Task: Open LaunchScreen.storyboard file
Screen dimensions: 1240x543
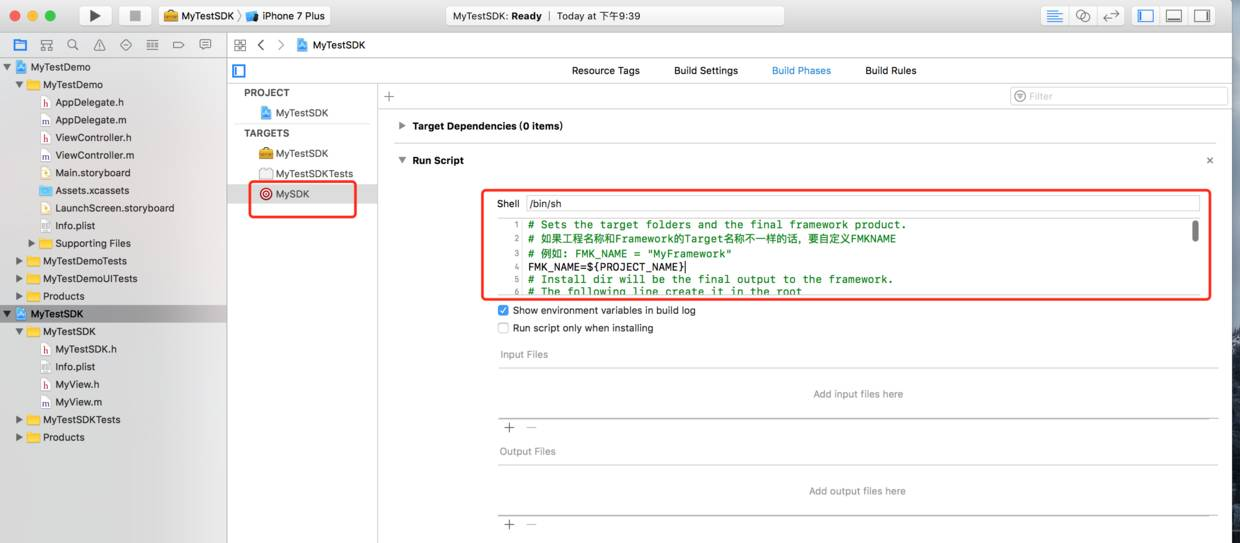Action: point(114,208)
